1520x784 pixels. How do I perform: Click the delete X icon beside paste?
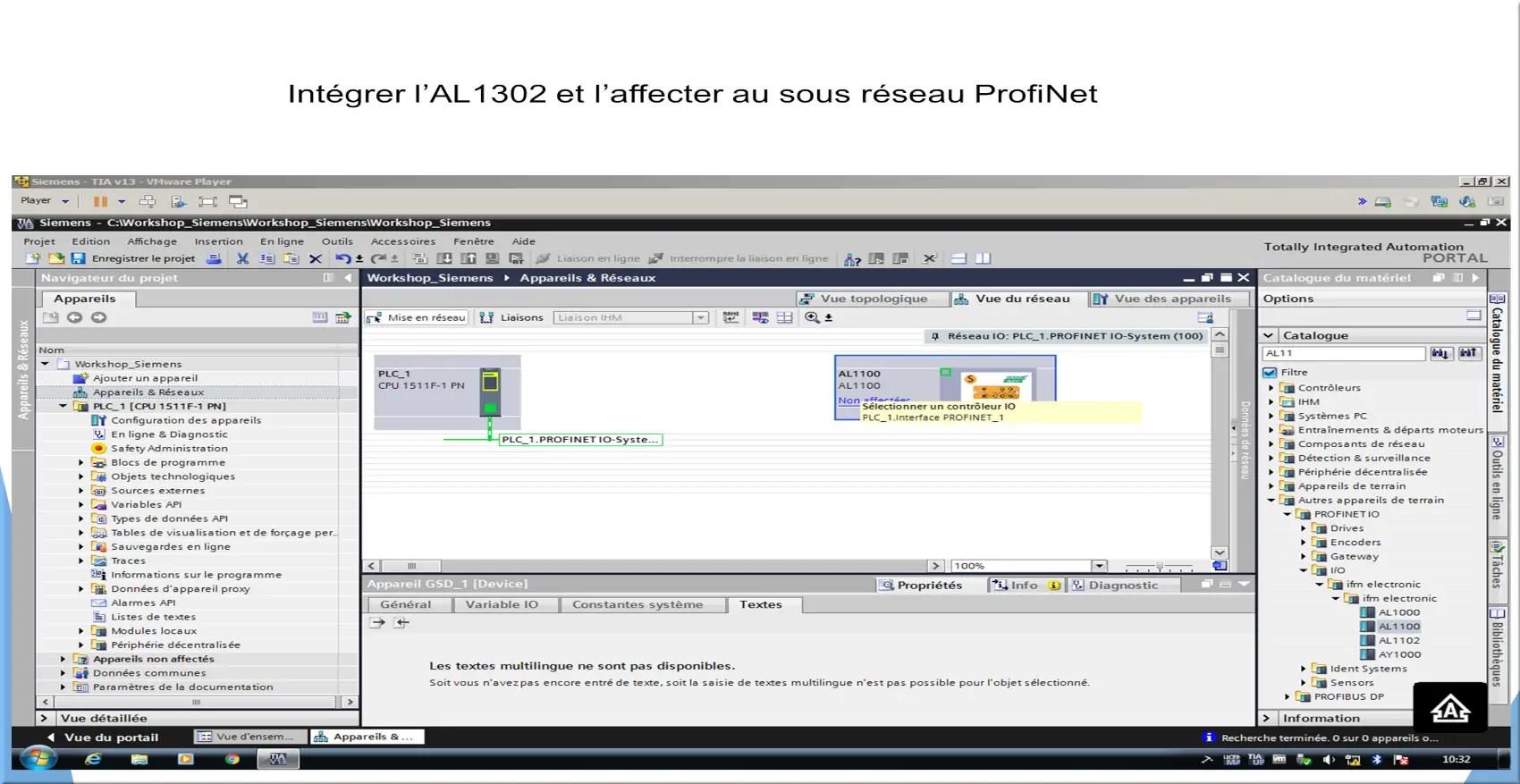pos(315,258)
